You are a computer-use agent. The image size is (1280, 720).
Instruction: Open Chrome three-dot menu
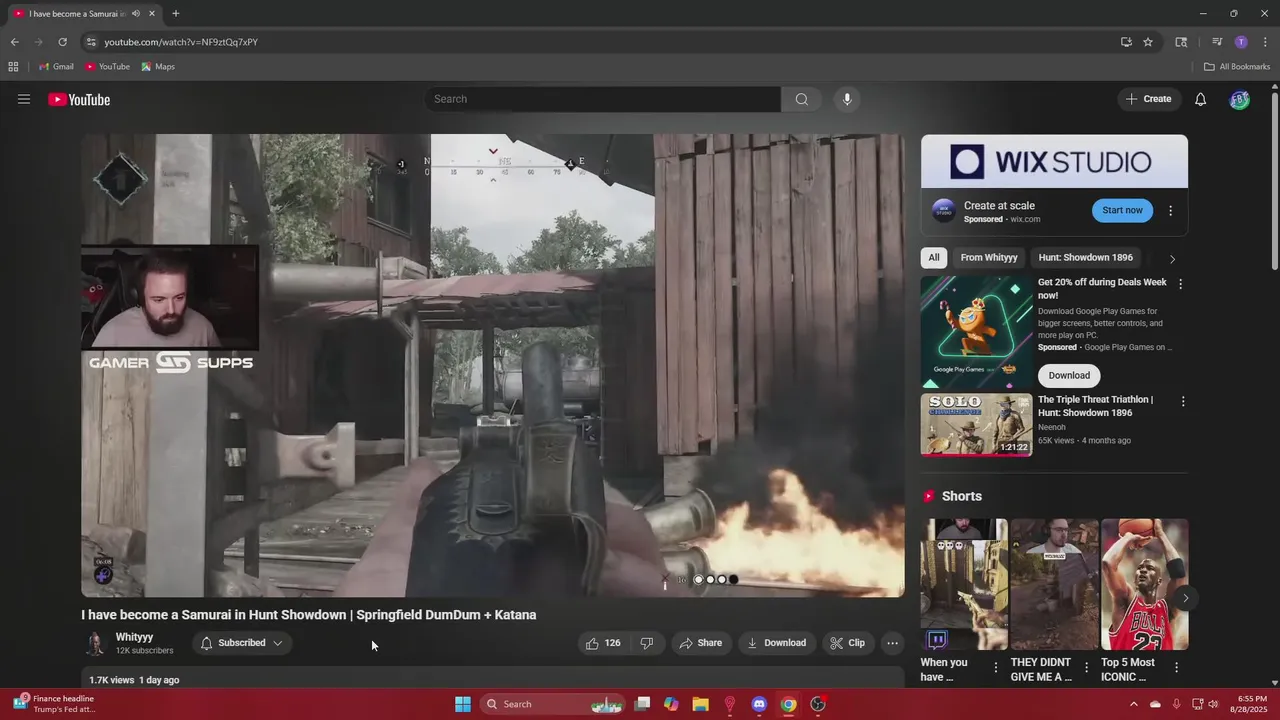[1264, 42]
